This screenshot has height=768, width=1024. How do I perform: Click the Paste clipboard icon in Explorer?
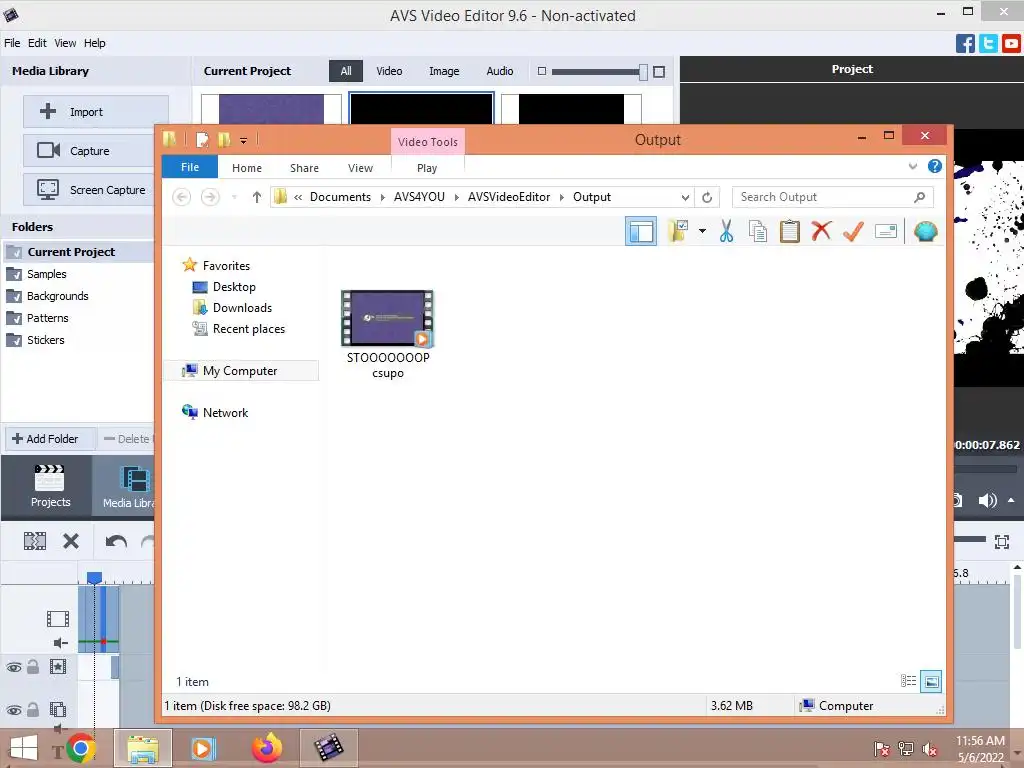(790, 231)
